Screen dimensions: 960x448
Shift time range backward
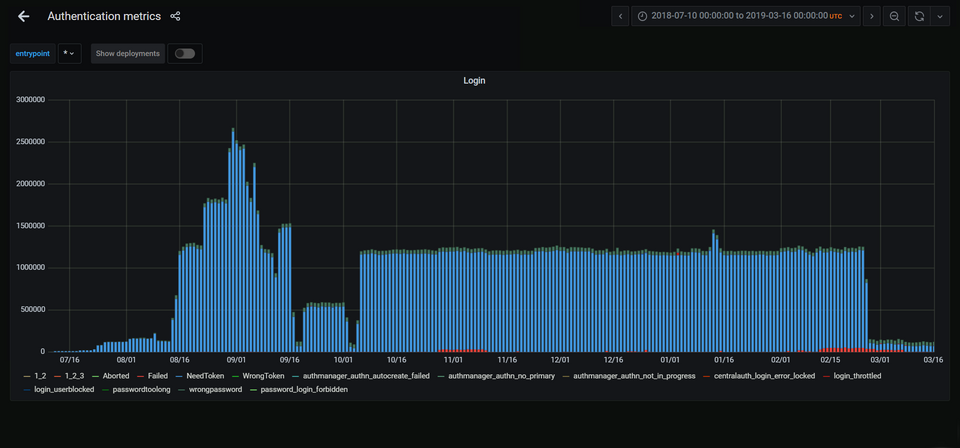point(621,17)
